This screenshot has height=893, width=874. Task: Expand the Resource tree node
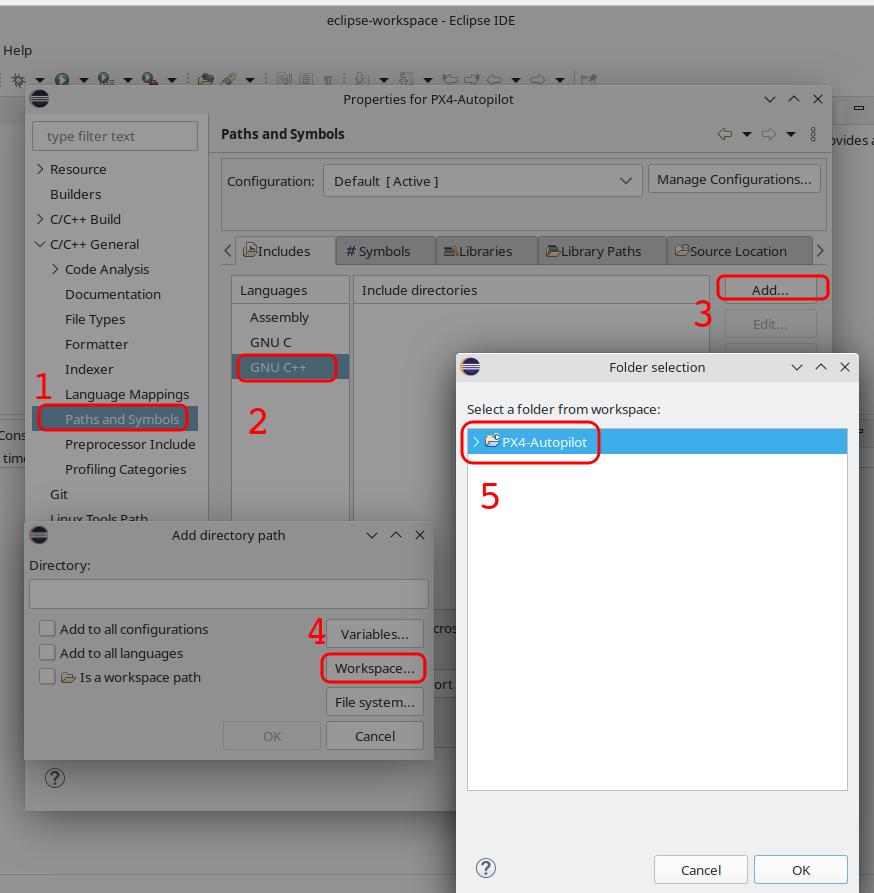point(40,169)
